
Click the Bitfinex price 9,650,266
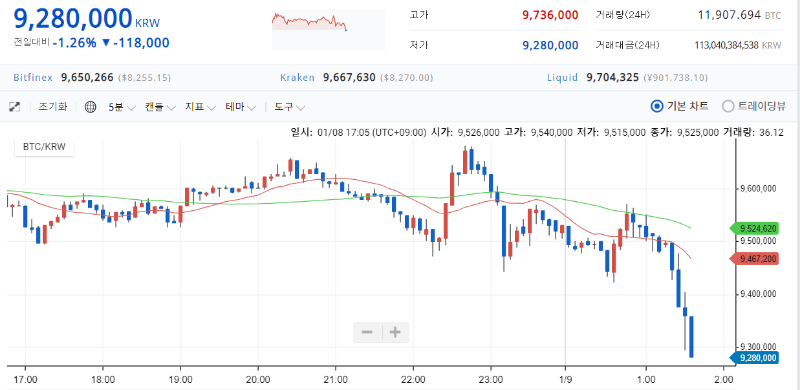point(87,78)
